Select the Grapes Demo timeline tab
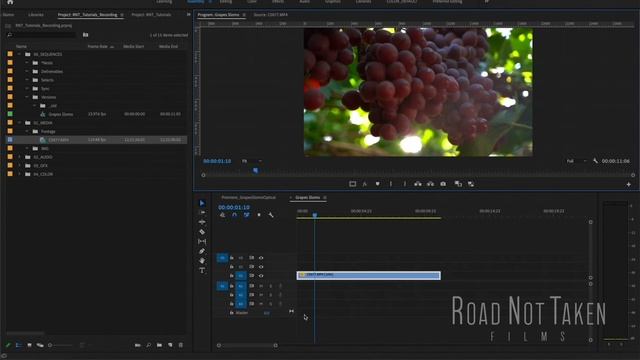640x360 pixels. pos(307,198)
